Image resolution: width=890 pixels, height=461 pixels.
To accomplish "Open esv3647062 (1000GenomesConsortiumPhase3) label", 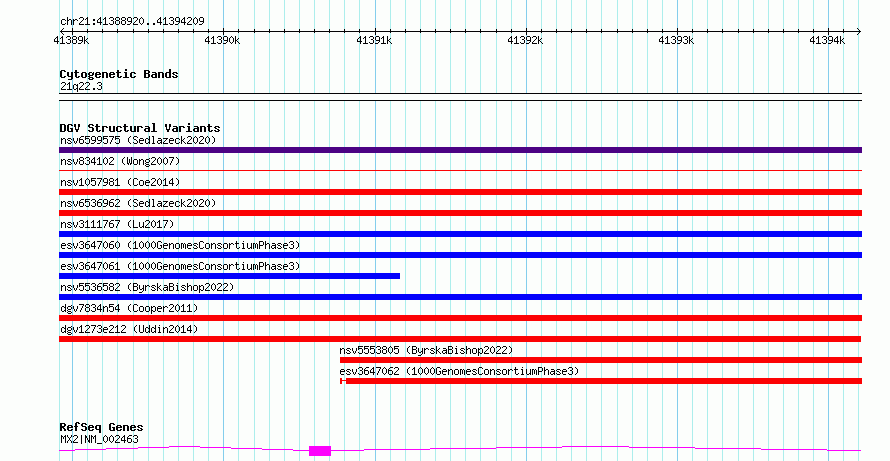I will click(459, 371).
